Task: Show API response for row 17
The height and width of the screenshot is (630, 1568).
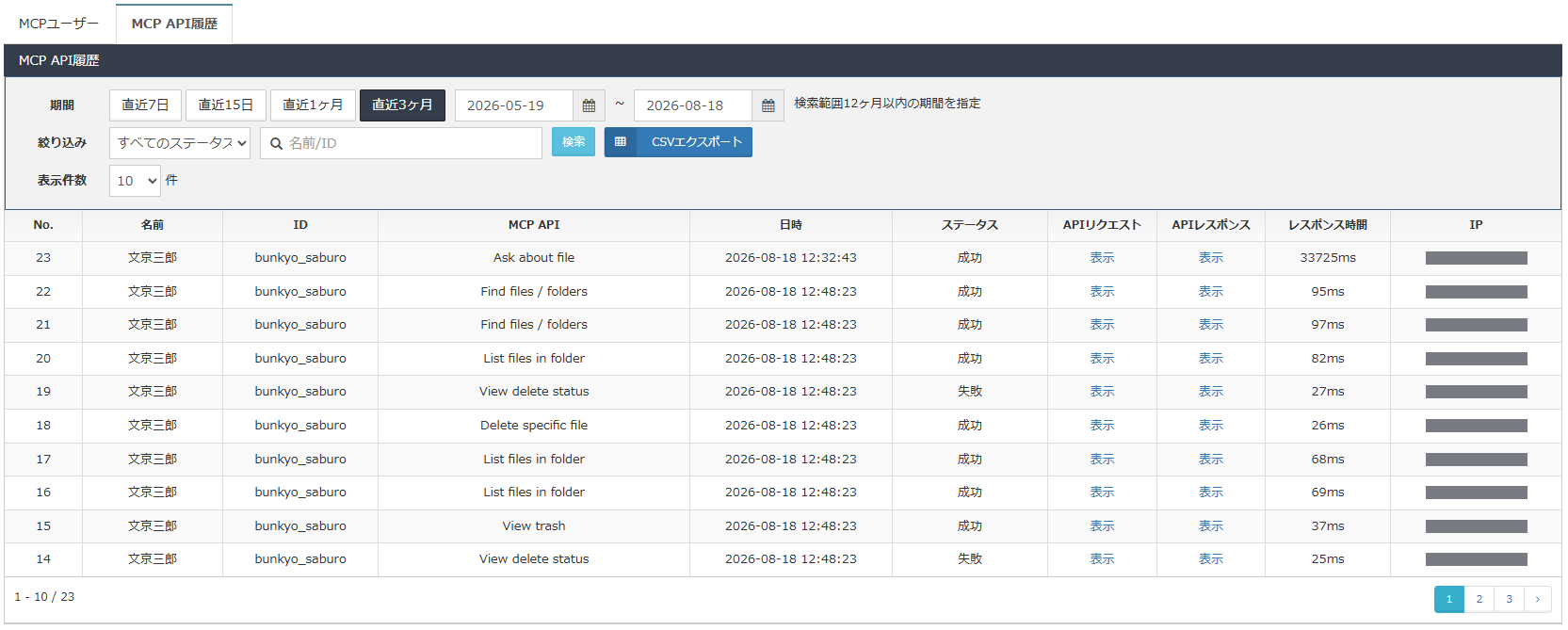Action: click(1211, 460)
